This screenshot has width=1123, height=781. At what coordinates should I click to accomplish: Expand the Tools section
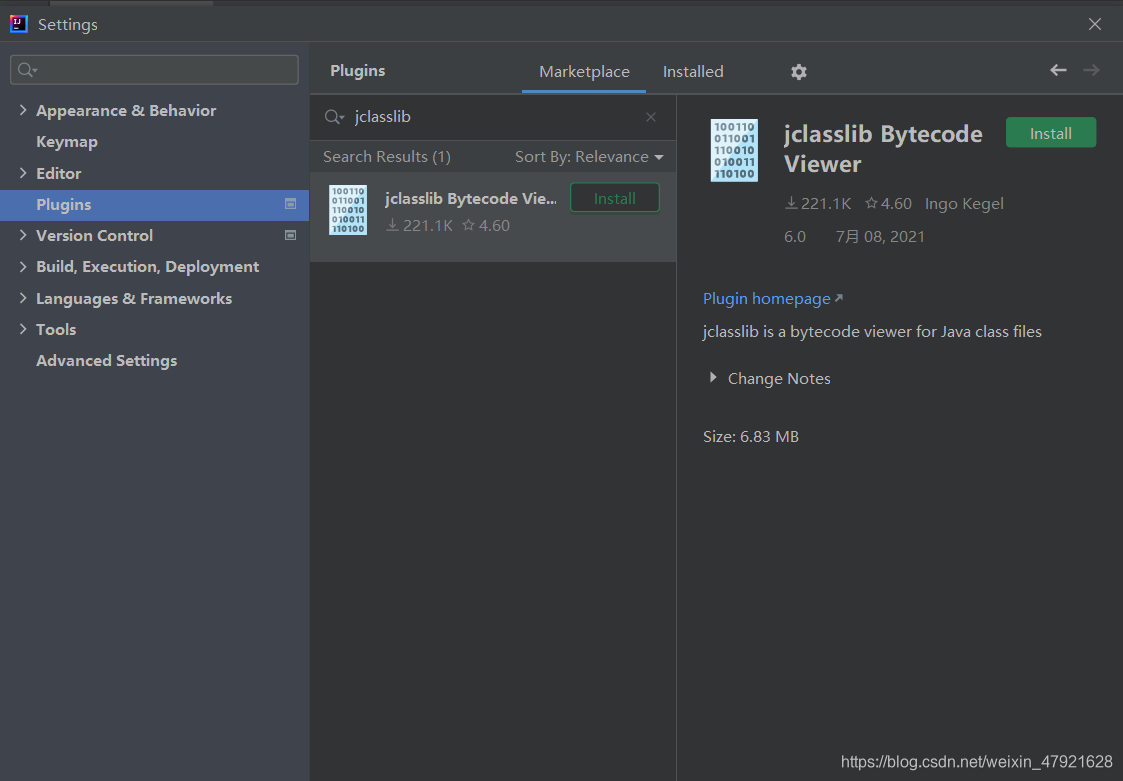pyautogui.click(x=23, y=329)
